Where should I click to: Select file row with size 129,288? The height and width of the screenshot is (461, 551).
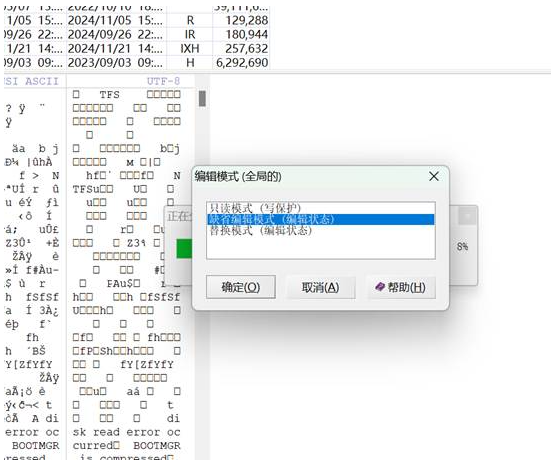137,20
